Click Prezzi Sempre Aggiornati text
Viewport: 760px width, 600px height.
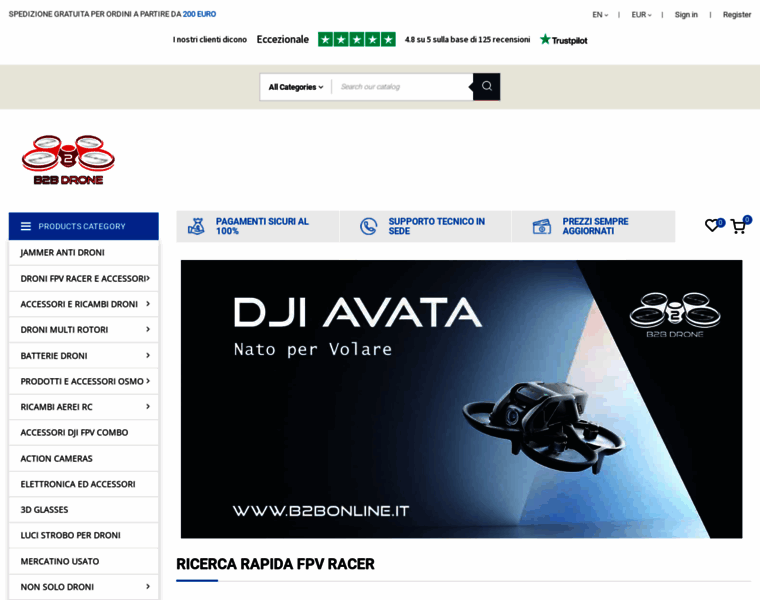(595, 226)
